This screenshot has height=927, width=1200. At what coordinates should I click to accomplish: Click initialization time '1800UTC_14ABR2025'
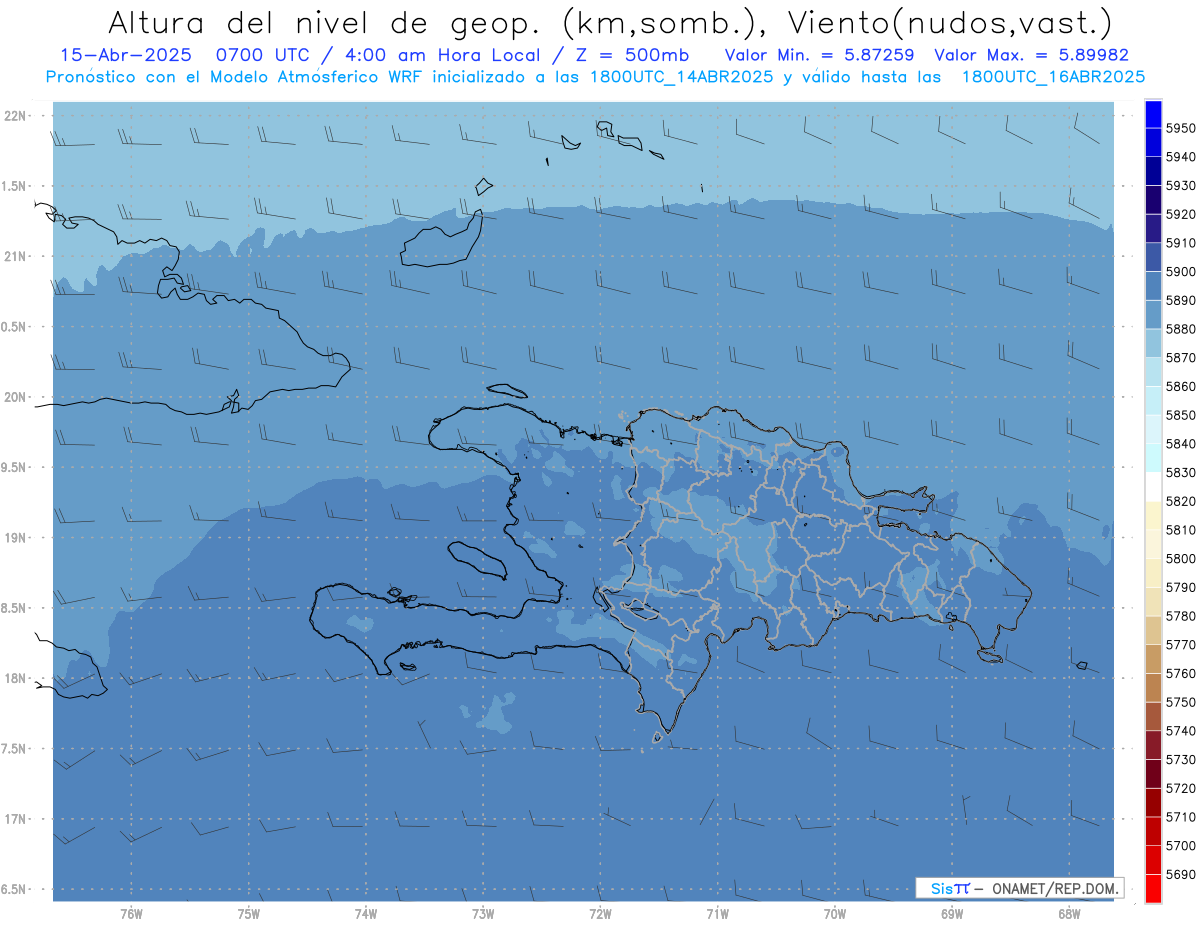click(682, 76)
